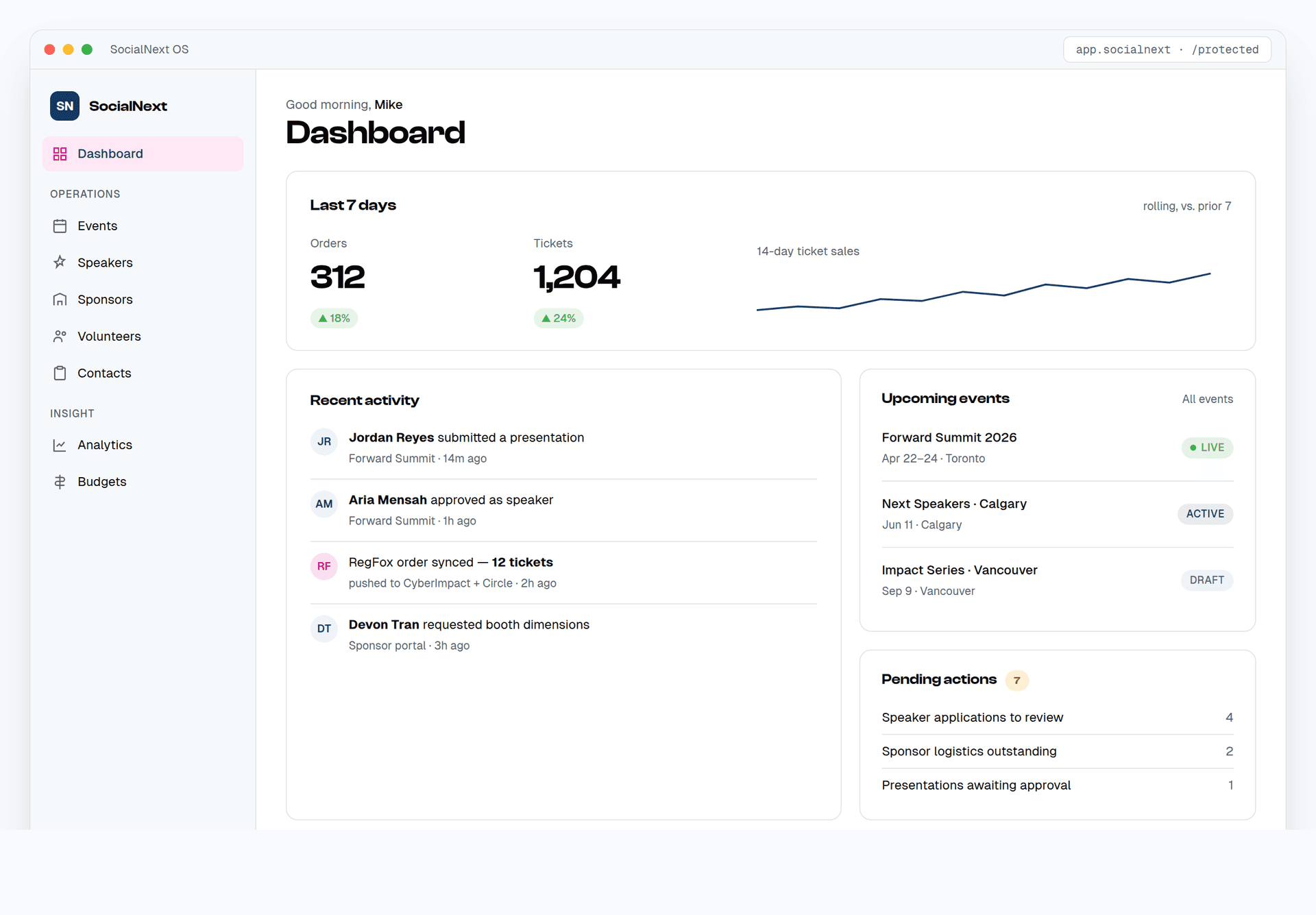Screen dimensions: 1316x915
Task: Click the Sponsors building icon
Action: (x=60, y=300)
